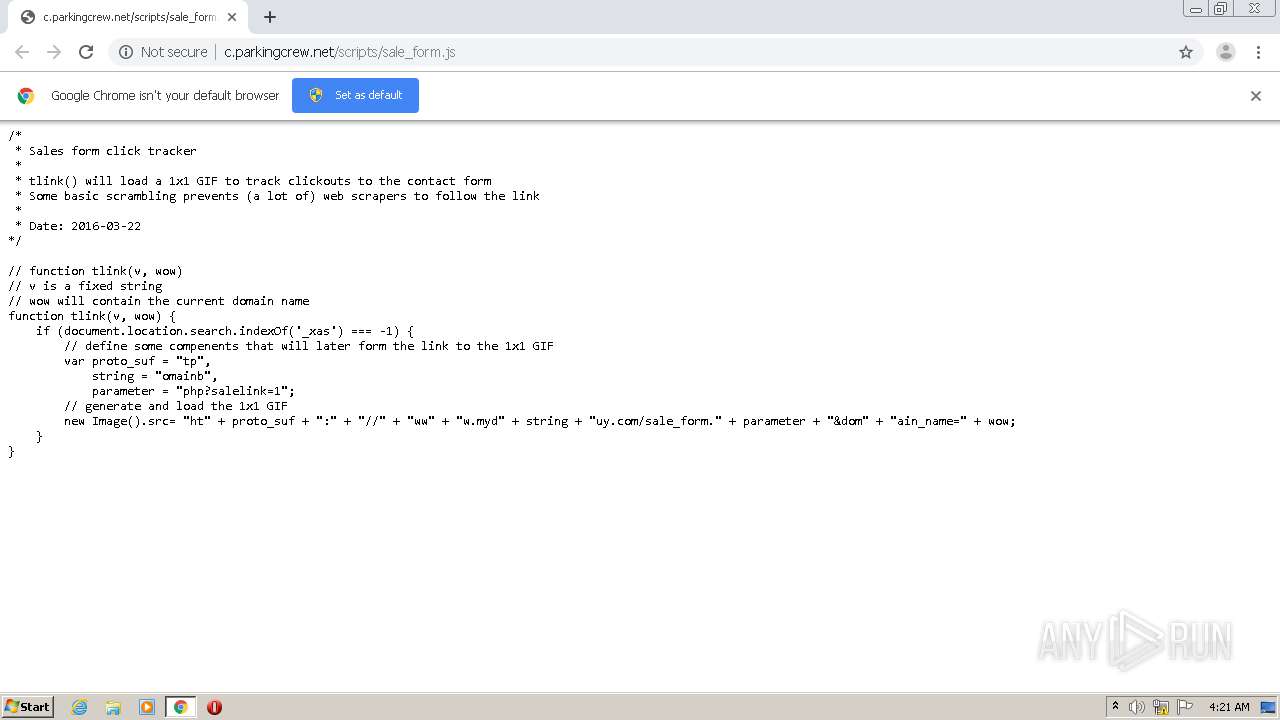Click the 'var proto_suf = "tp",' line

pos(138,361)
